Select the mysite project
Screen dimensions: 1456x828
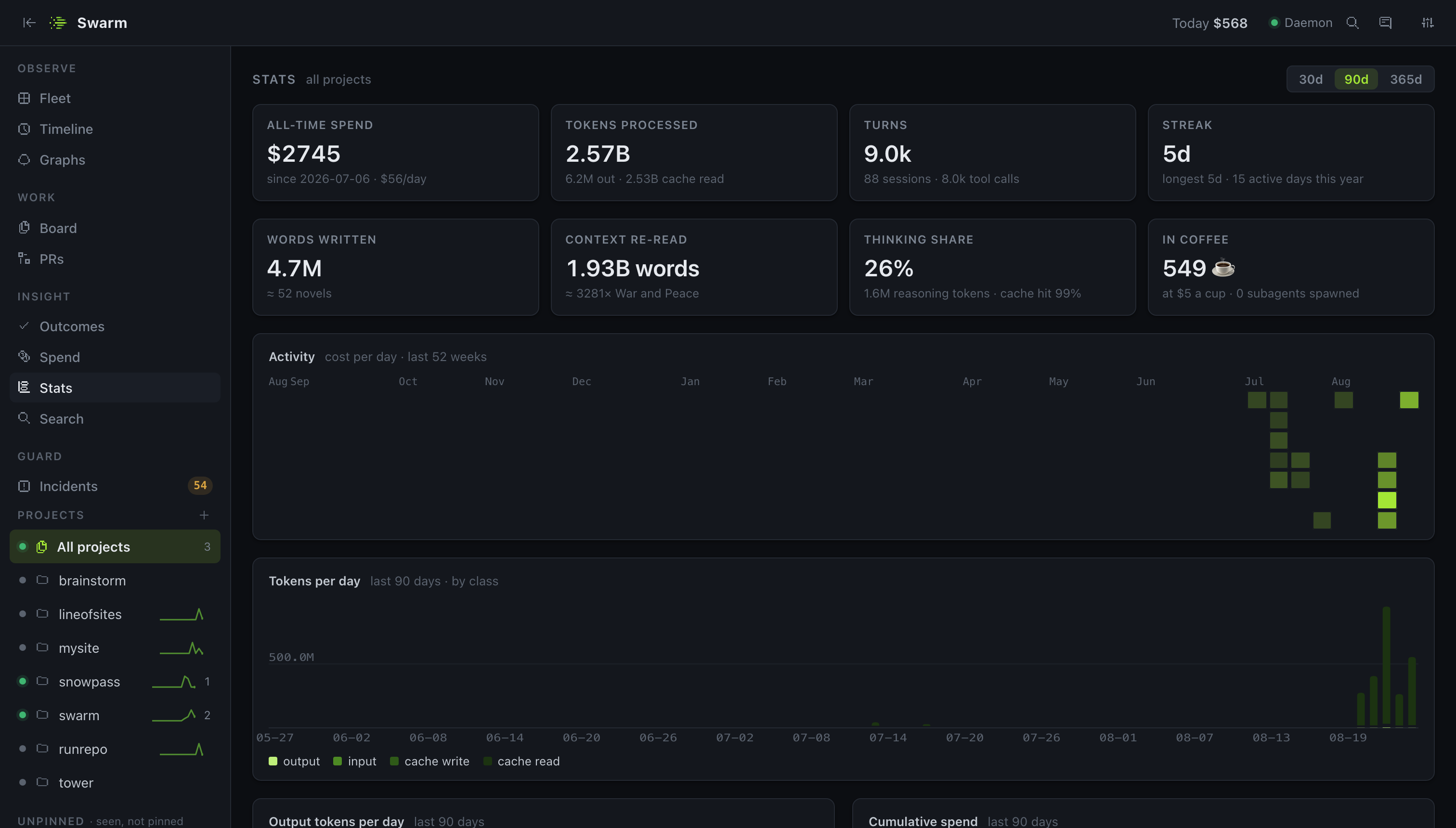tap(115, 647)
